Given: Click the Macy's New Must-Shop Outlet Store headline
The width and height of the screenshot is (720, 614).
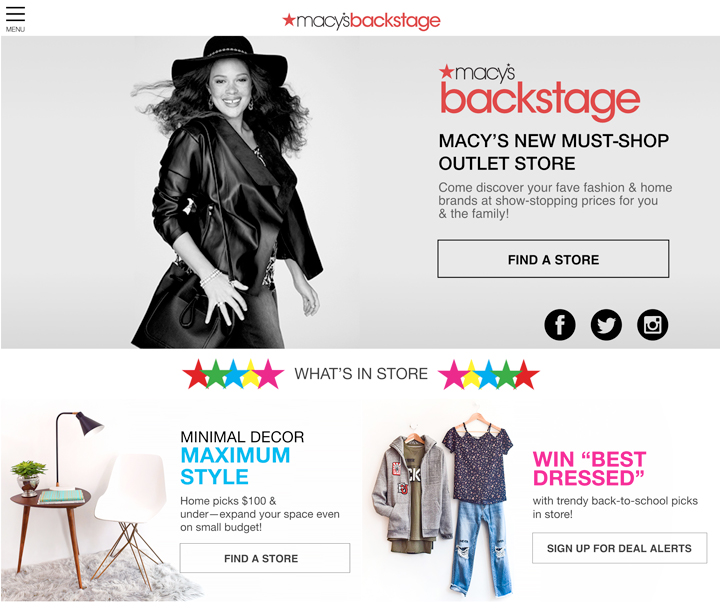Looking at the screenshot, I should point(553,152).
